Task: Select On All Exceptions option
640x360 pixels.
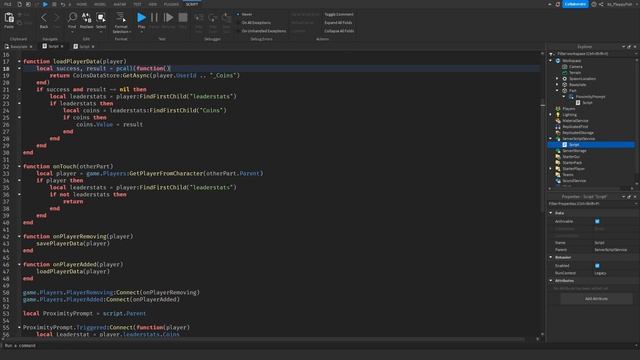Action: tap(253, 23)
